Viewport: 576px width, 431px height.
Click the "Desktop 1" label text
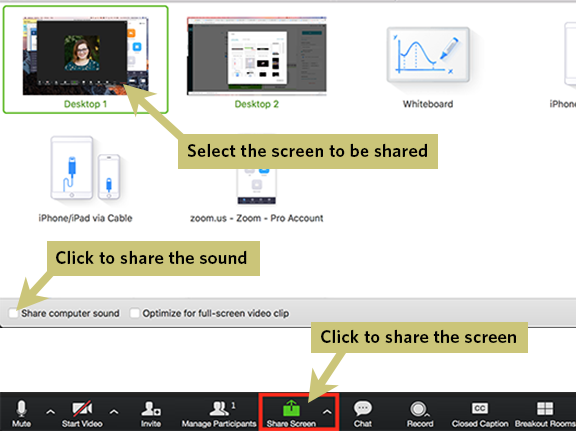click(85, 104)
